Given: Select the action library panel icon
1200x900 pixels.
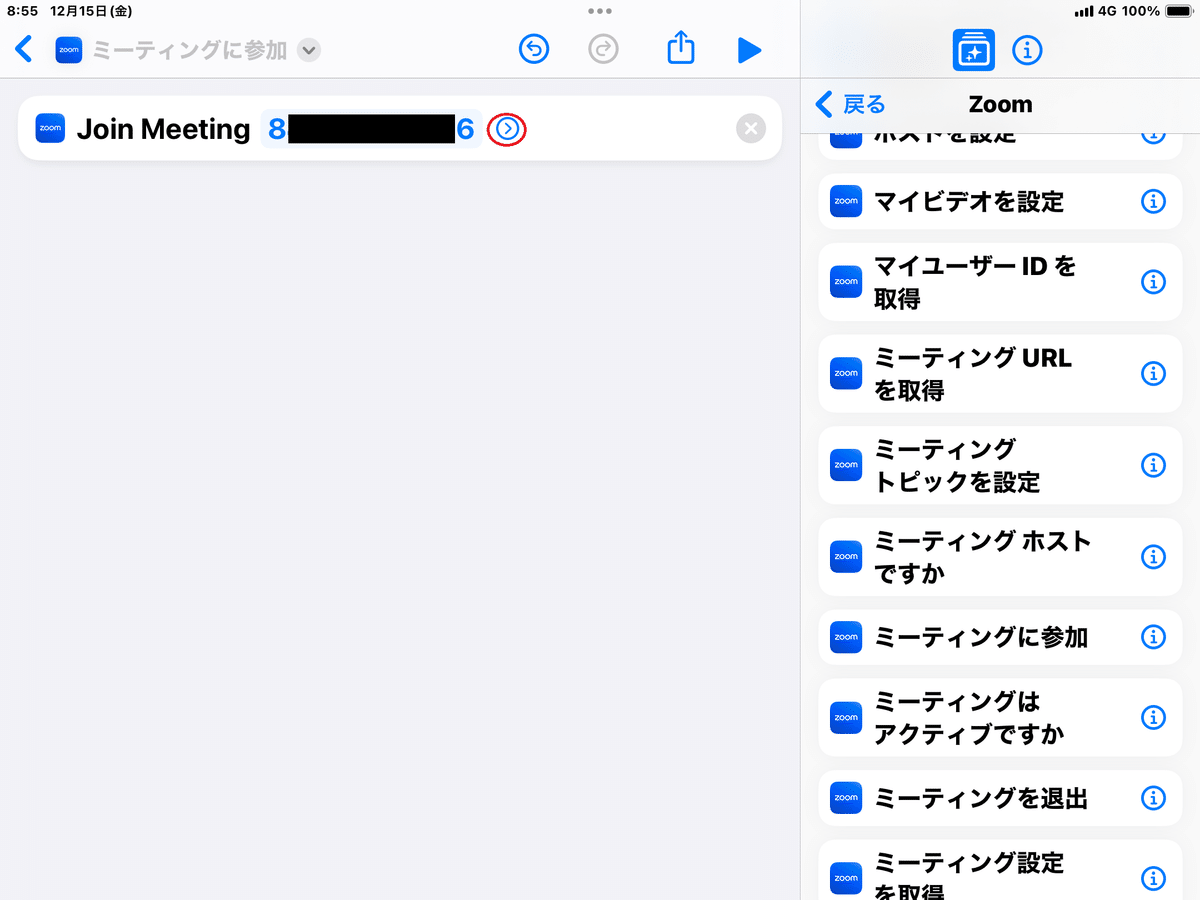Looking at the screenshot, I should [x=973, y=50].
